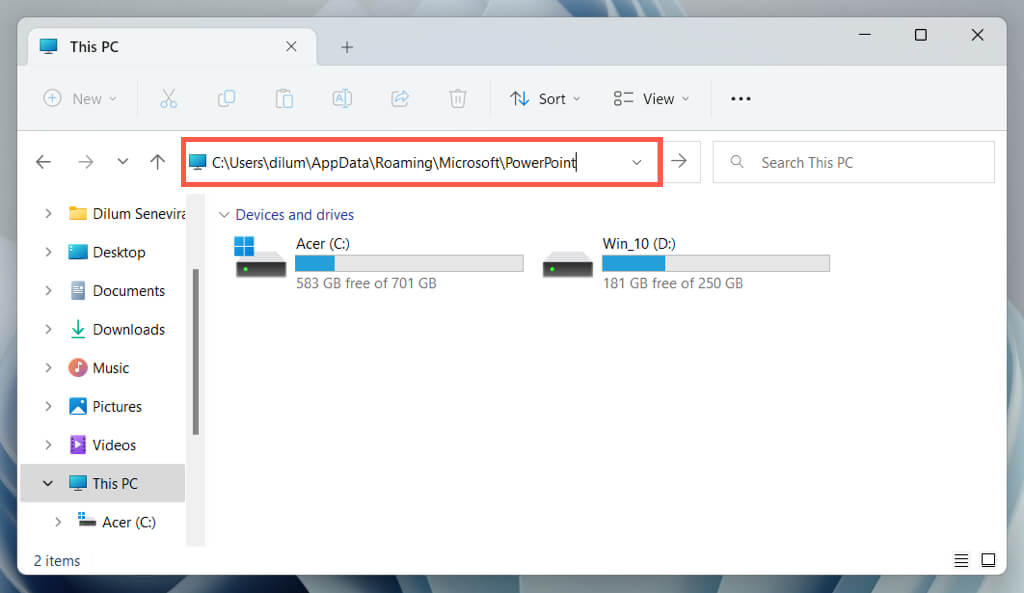Click the Rename icon in toolbar
The image size is (1024, 593).
342,99
